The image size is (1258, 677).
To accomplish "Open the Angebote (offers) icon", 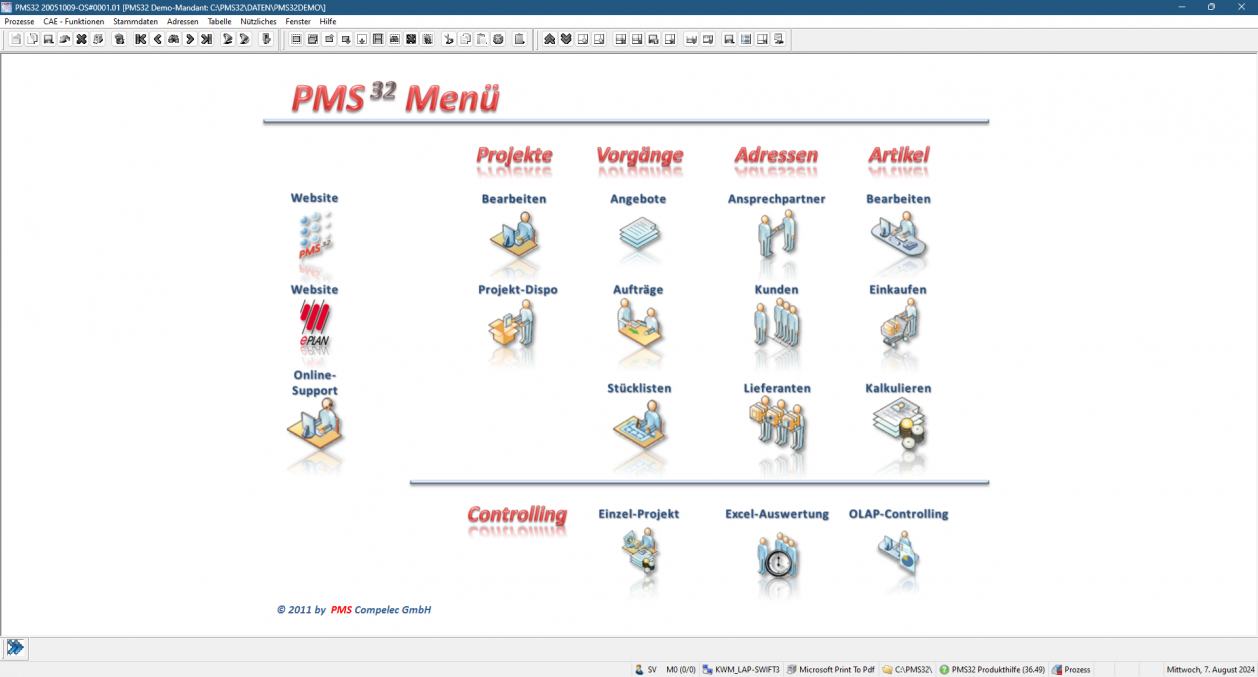I will [x=638, y=236].
